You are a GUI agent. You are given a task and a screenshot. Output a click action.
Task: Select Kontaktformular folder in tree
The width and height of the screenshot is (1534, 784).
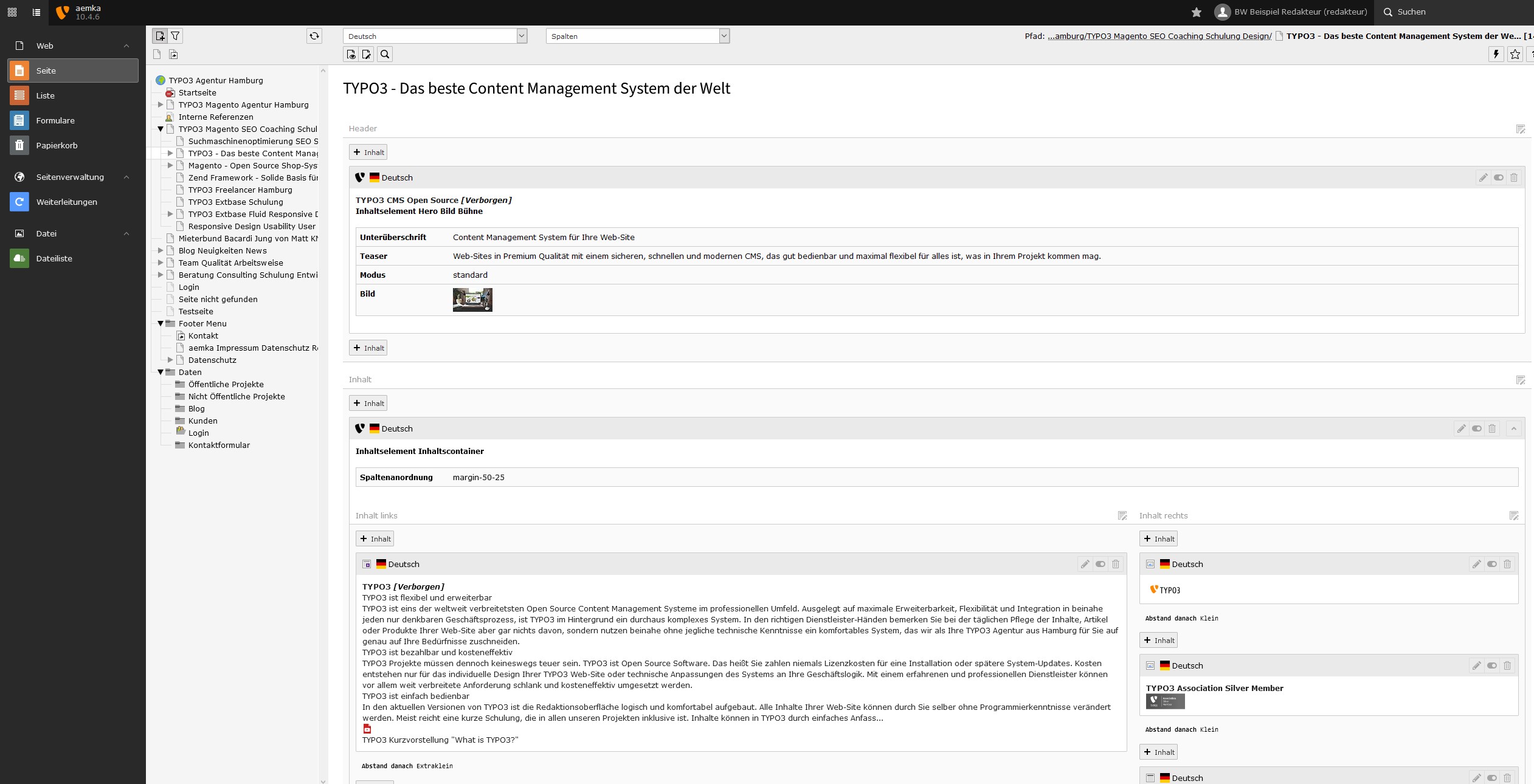(219, 445)
